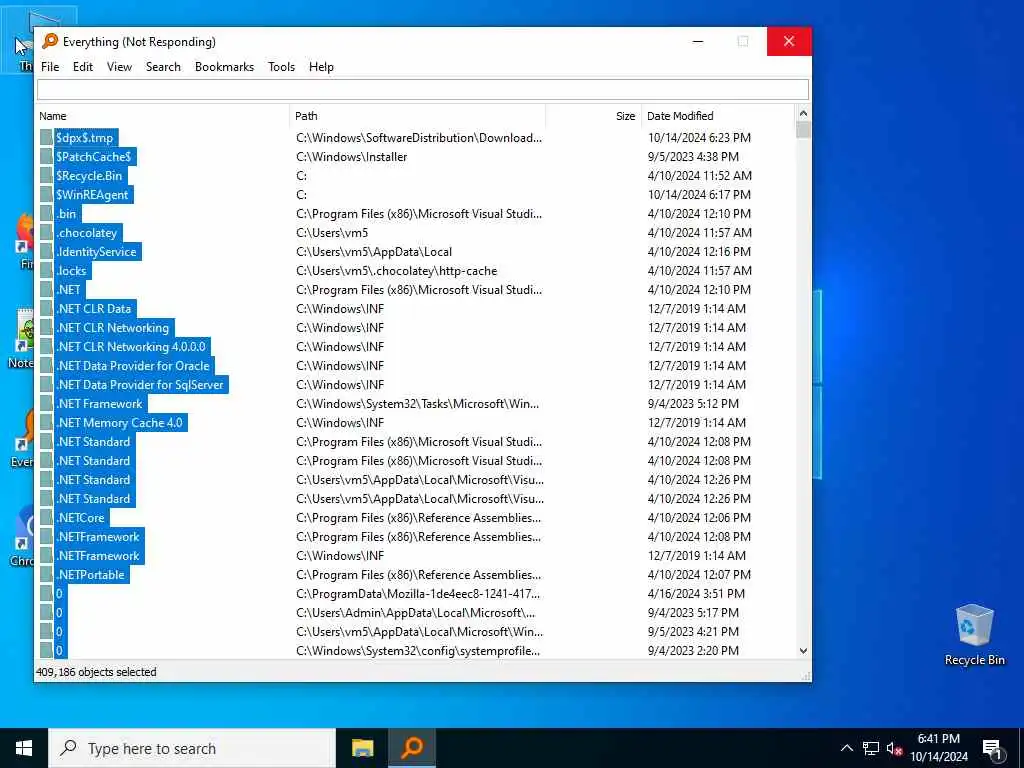Viewport: 1024px width, 768px height.
Task: Click scroll down arrow of results list
Action: click(x=803, y=650)
